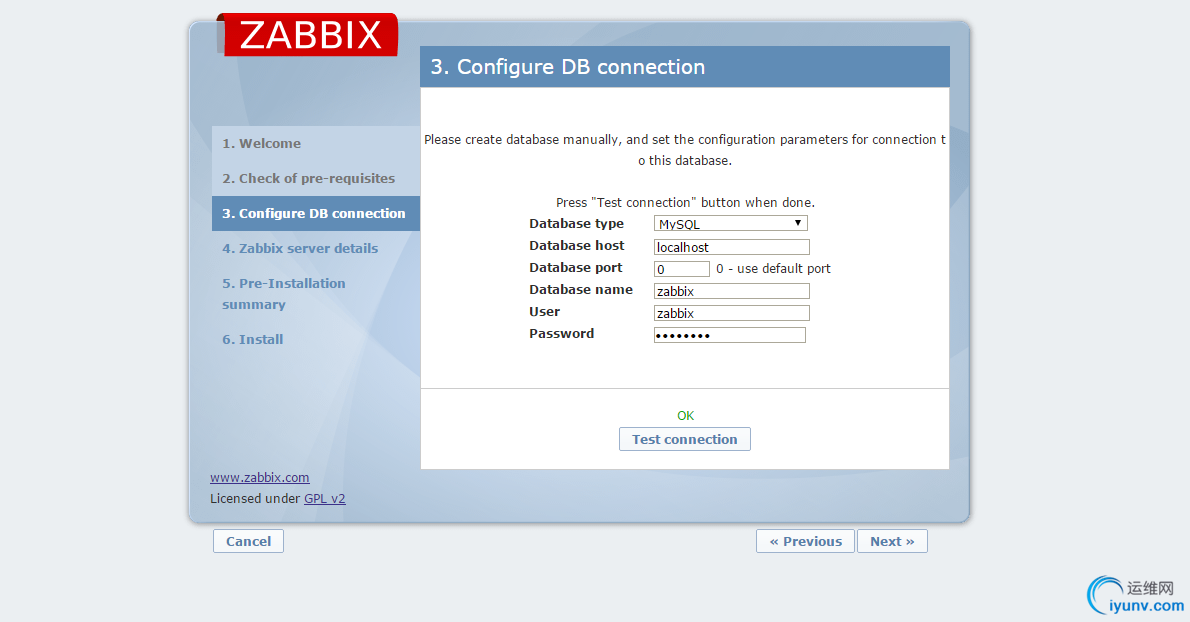Click the 'Database port' label
The image size is (1190, 622).
tap(575, 268)
